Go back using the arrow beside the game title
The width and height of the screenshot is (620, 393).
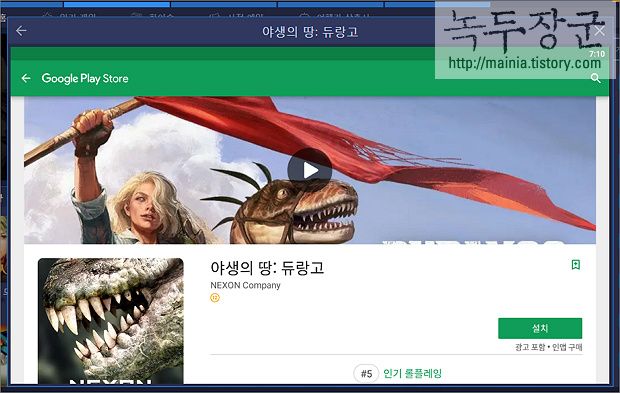click(21, 31)
